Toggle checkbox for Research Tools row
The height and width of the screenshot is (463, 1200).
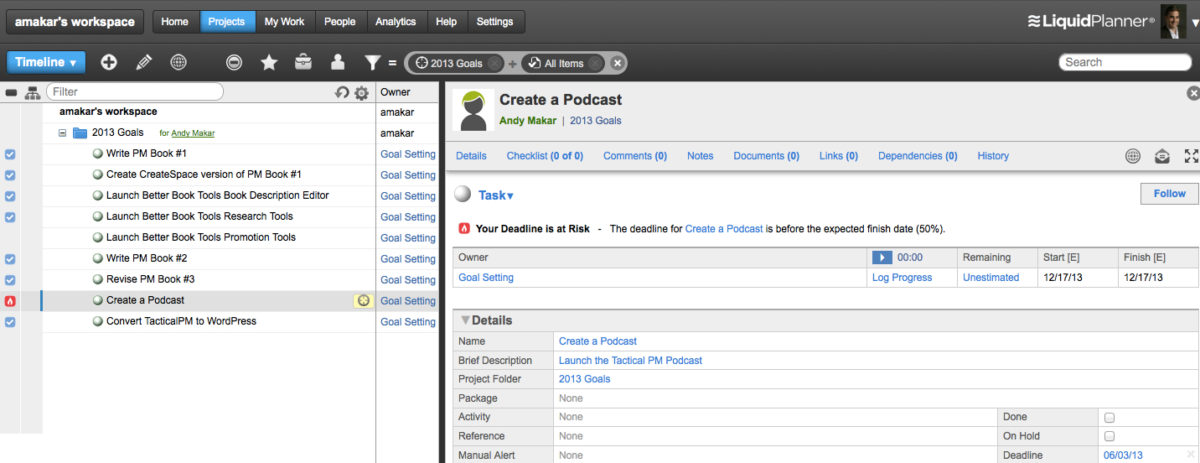click(10, 217)
